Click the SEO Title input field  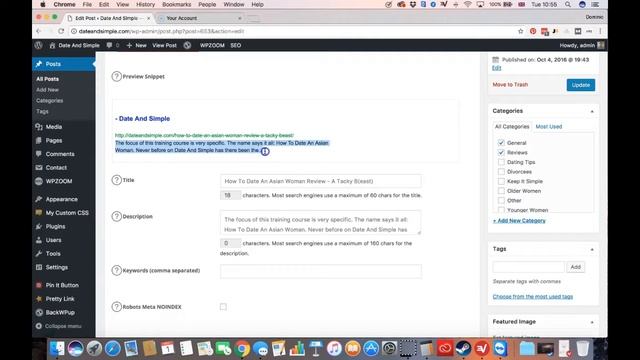click(x=320, y=181)
